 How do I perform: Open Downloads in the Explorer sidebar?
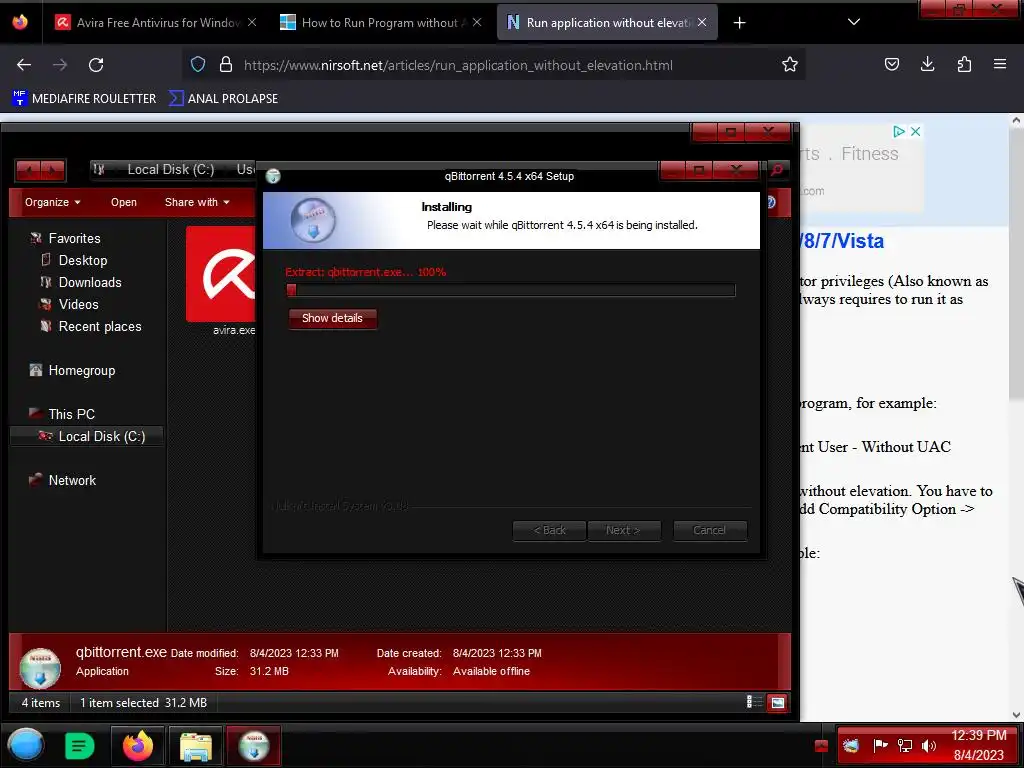click(81, 282)
